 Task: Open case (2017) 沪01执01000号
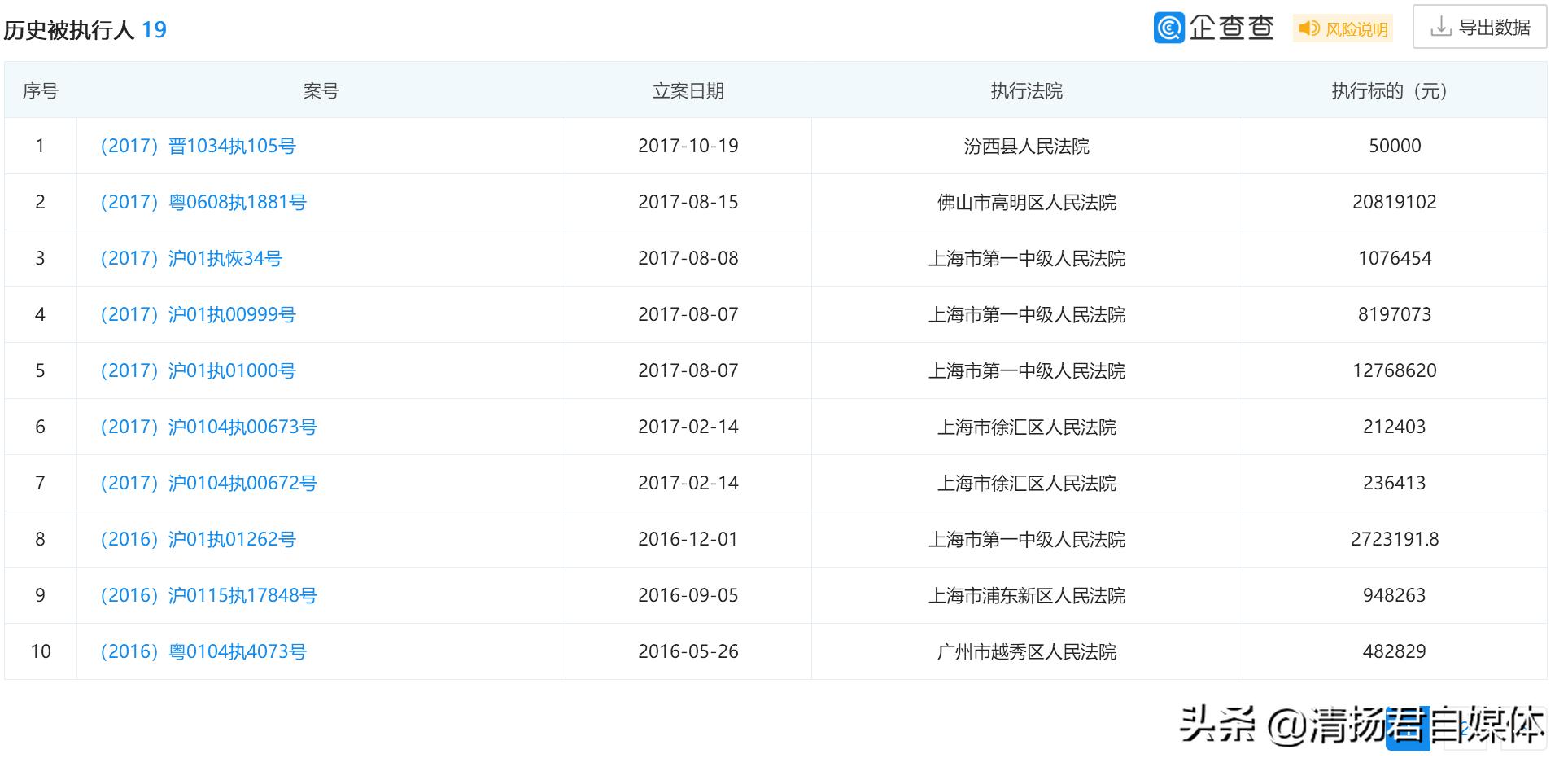pos(198,370)
